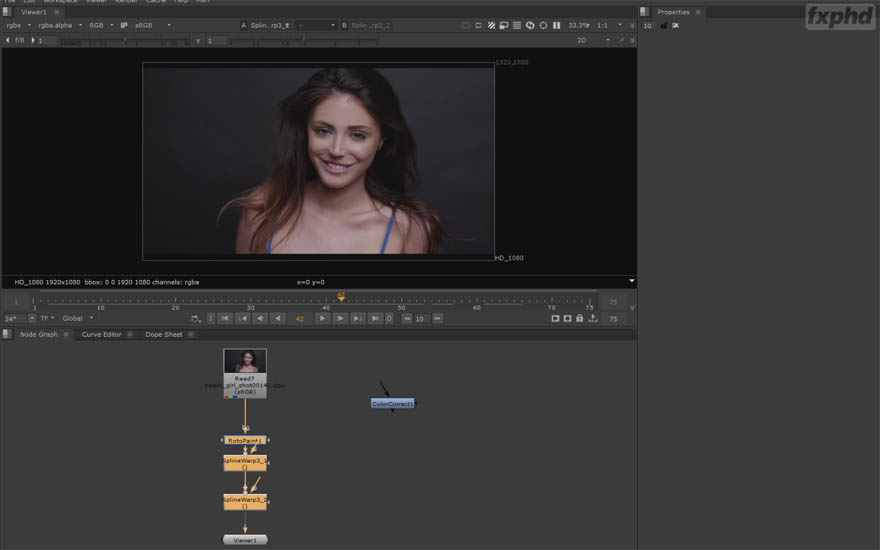Step back one frame button
Image resolution: width=880 pixels, height=550 pixels.
(x=260, y=318)
